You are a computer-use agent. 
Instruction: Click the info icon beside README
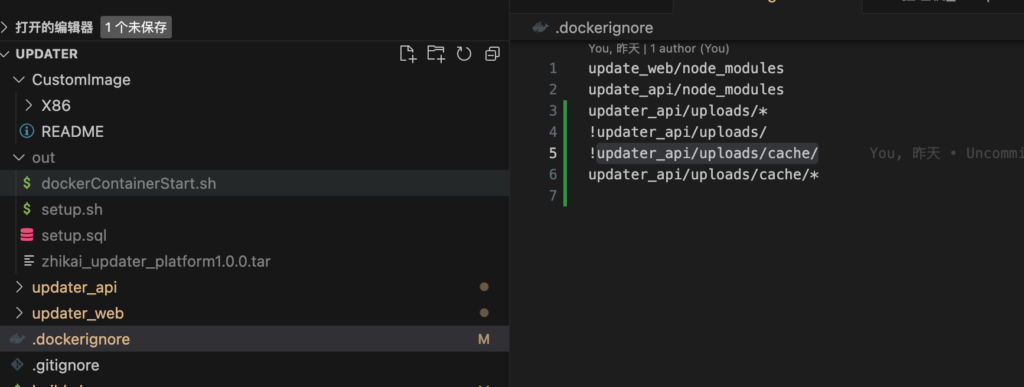pyautogui.click(x=27, y=131)
